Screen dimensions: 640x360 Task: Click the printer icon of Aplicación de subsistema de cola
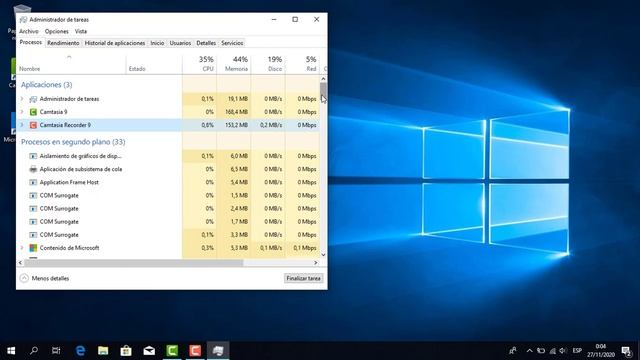tap(33, 169)
